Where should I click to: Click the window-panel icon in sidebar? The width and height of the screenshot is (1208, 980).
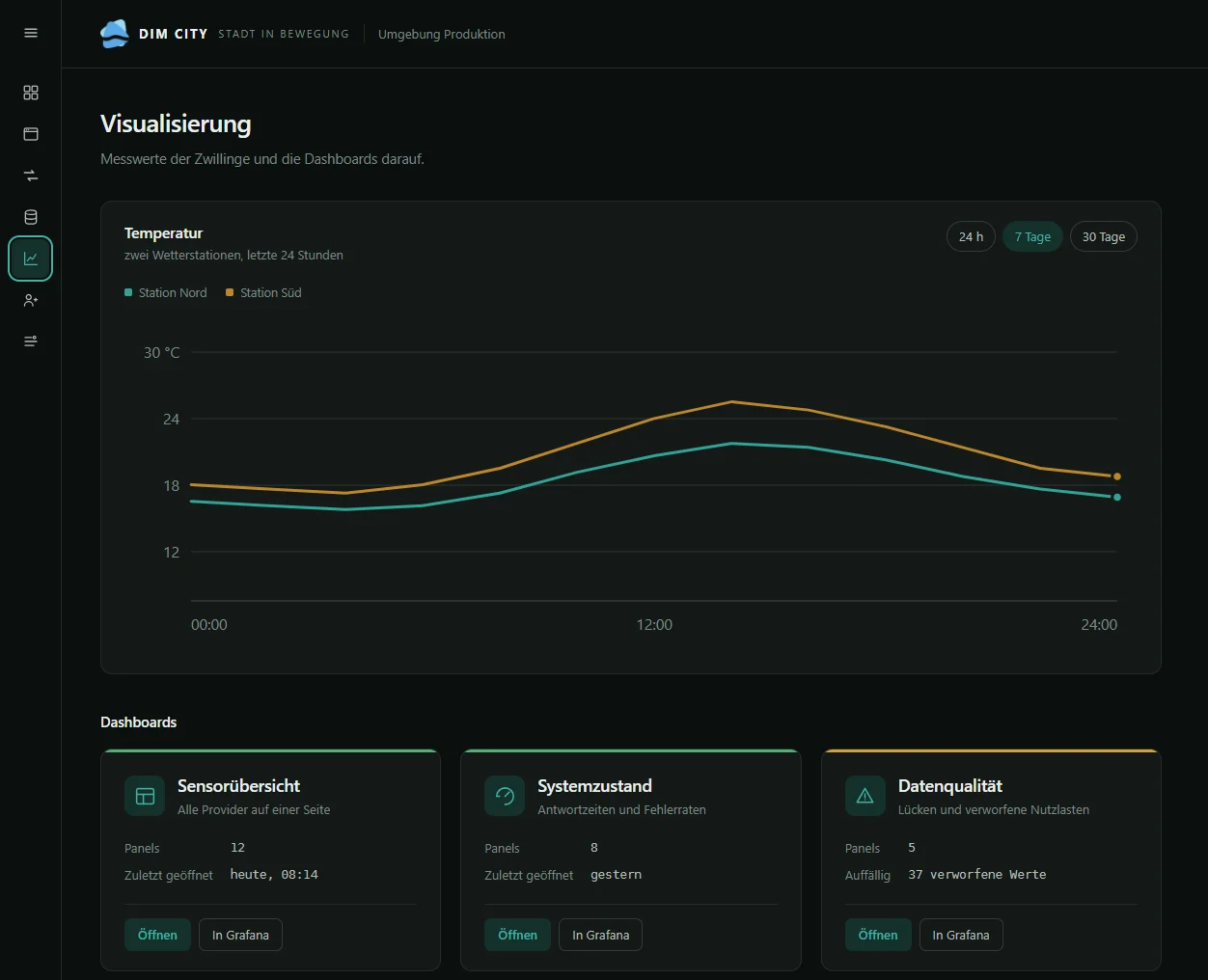[x=31, y=134]
